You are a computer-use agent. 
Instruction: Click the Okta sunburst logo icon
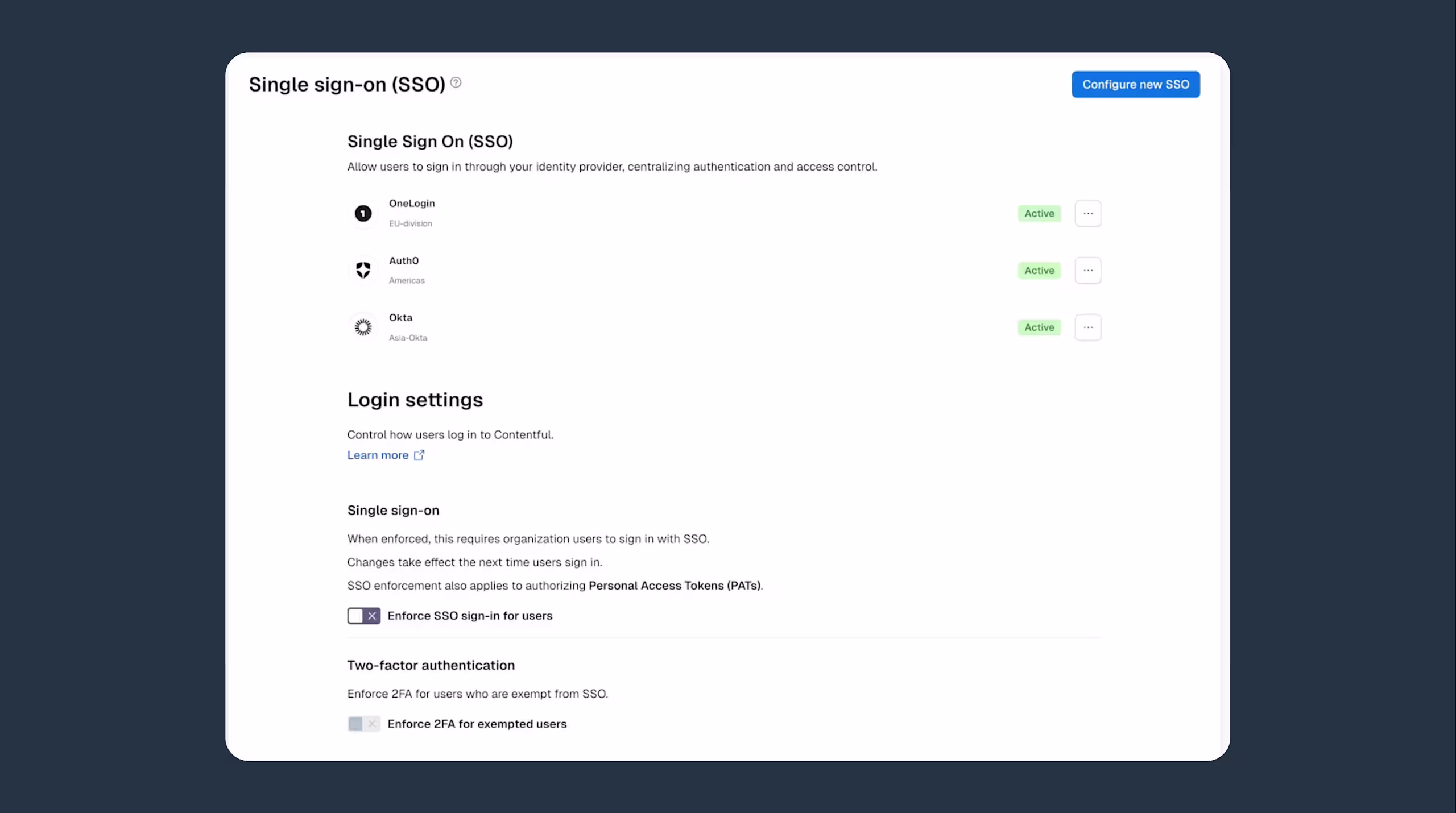click(x=363, y=327)
